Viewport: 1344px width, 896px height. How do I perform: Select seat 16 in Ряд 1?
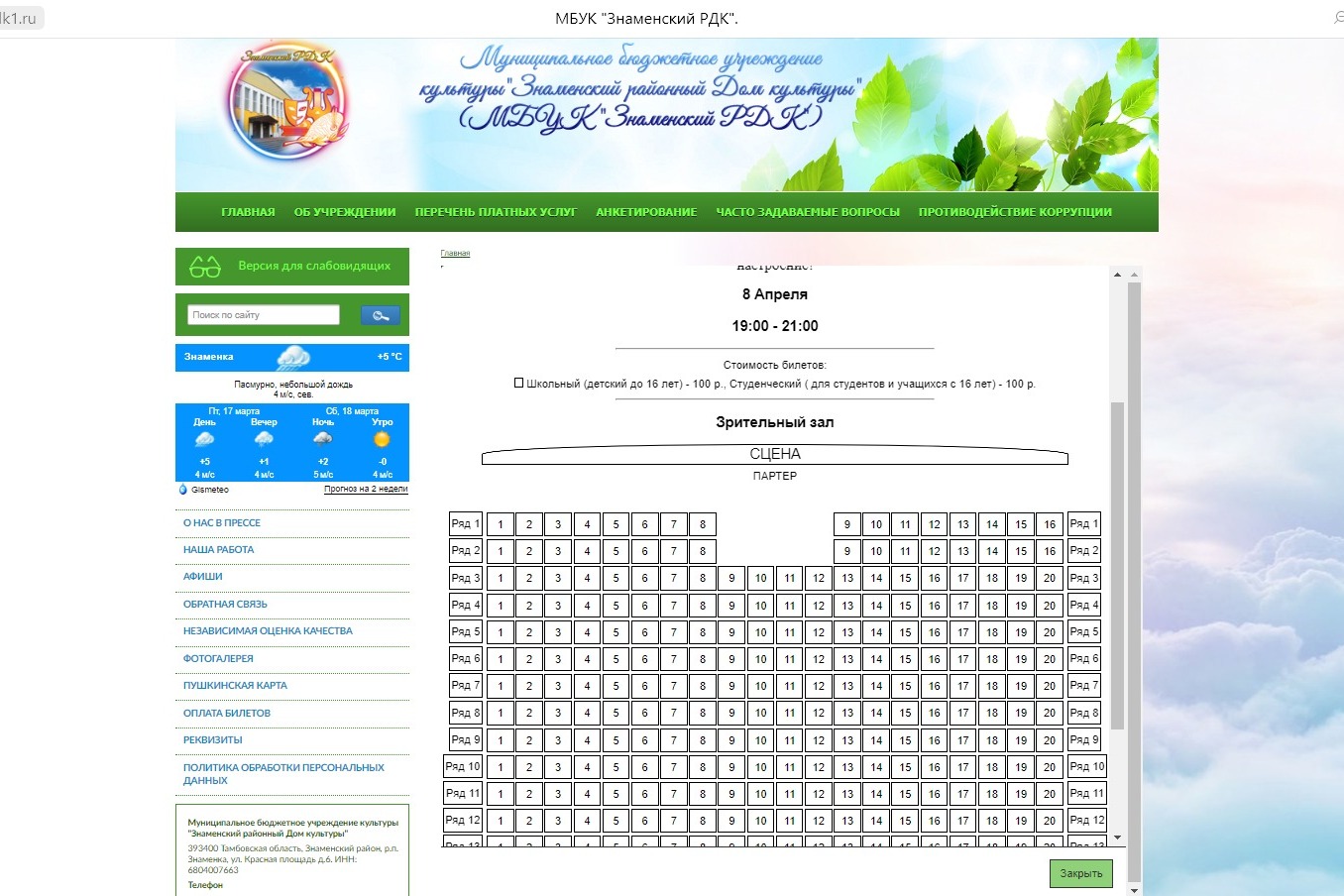1050,524
